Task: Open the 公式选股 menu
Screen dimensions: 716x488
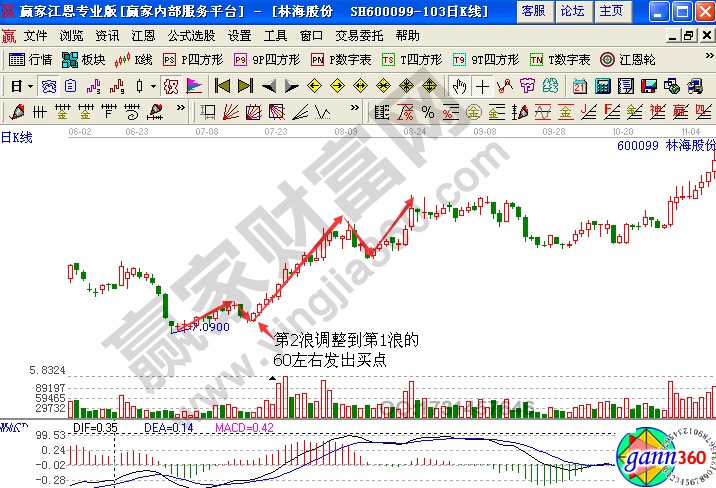Action: coord(192,35)
